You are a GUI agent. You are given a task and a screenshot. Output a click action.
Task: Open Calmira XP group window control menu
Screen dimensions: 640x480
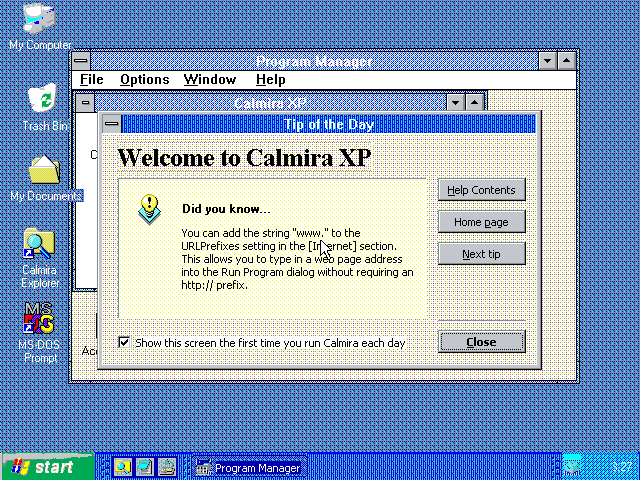(x=85, y=102)
